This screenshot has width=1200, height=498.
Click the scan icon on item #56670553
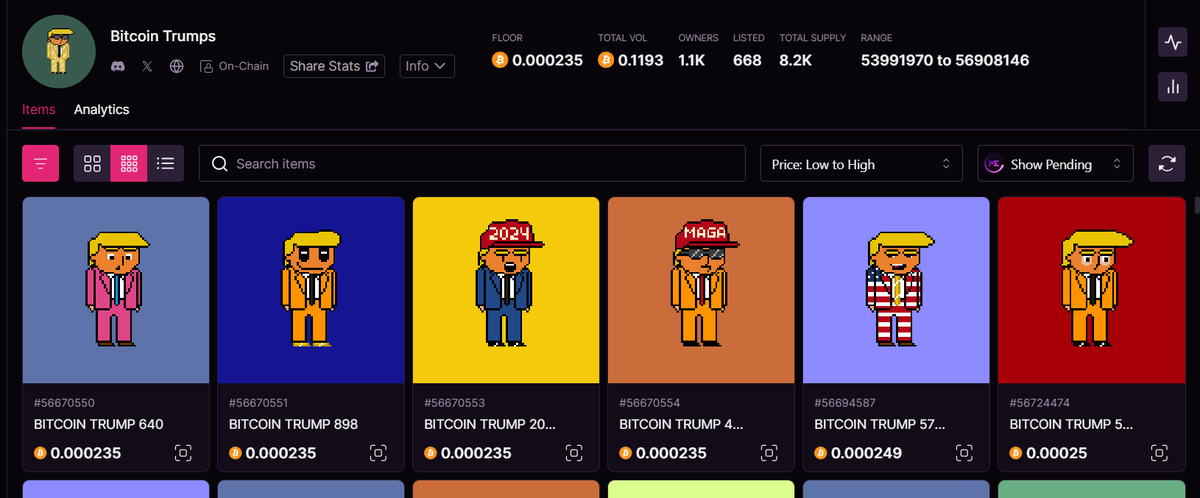574,453
